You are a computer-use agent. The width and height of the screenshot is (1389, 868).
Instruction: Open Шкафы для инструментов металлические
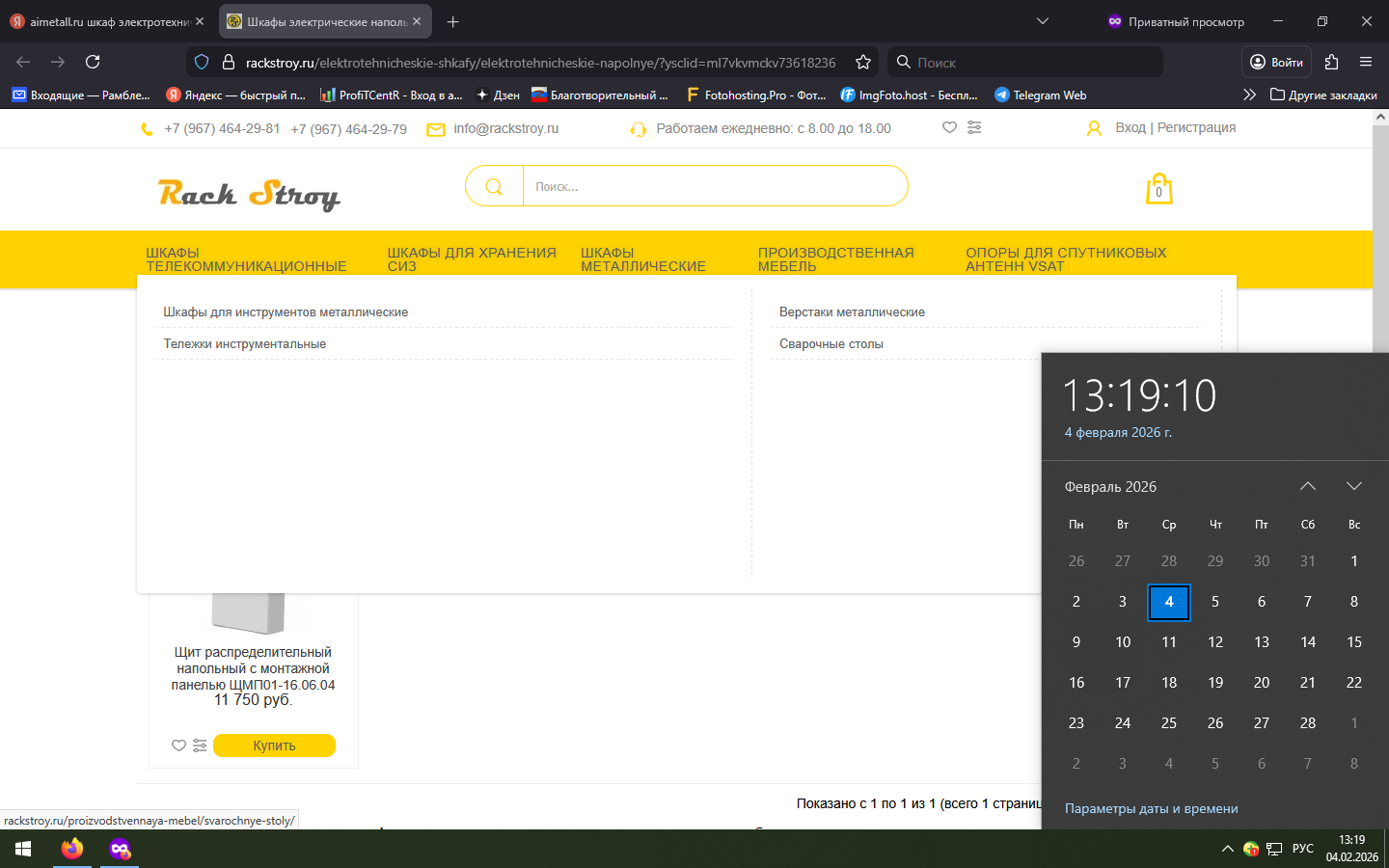[x=286, y=312]
